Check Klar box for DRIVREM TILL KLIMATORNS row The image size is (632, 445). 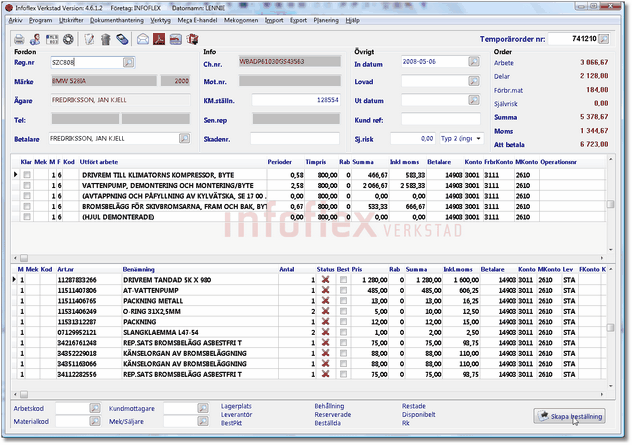pyautogui.click(x=27, y=175)
